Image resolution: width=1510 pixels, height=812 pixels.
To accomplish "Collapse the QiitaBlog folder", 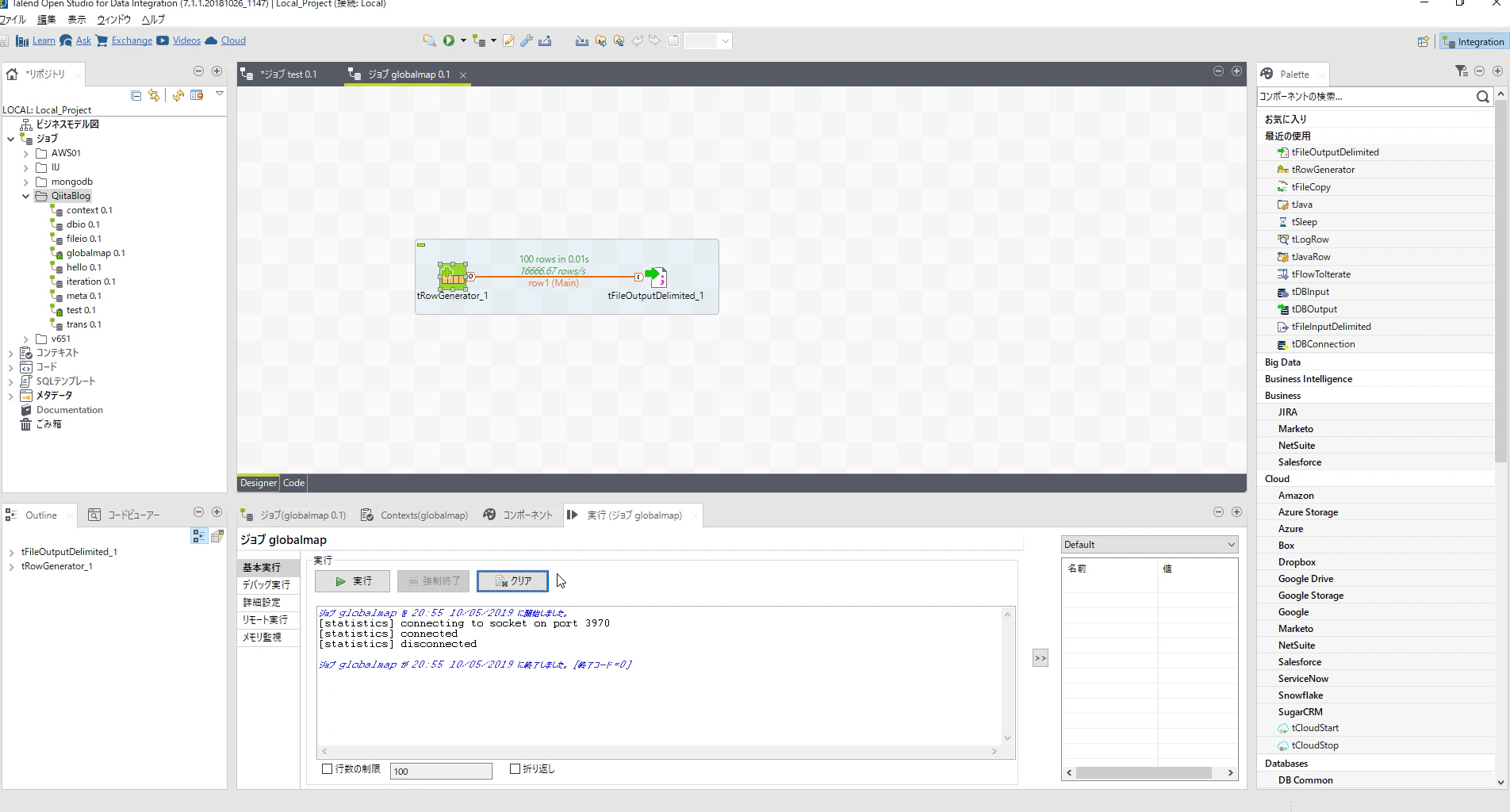I will [25, 196].
